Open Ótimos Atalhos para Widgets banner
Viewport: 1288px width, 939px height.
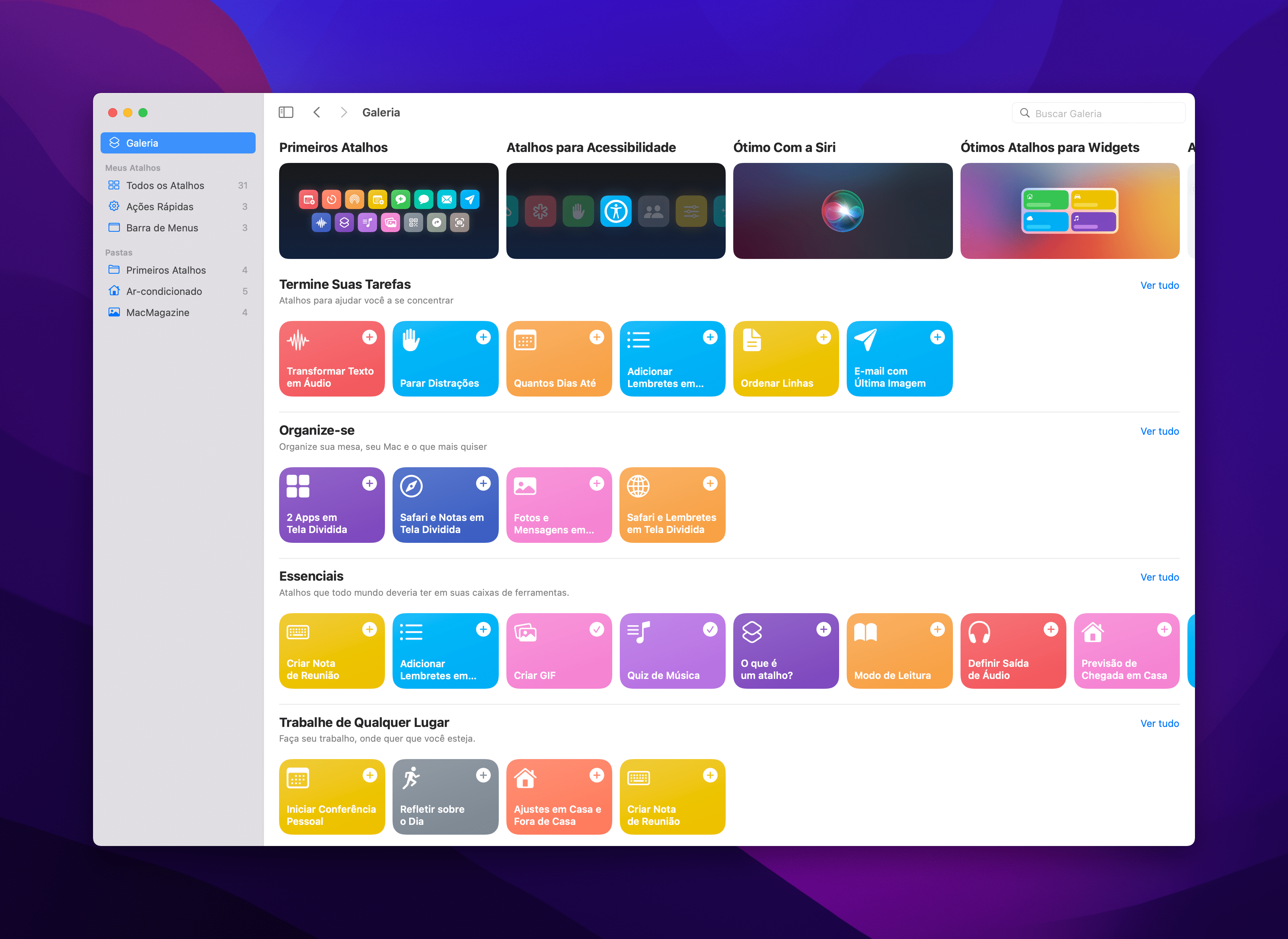click(x=1070, y=211)
